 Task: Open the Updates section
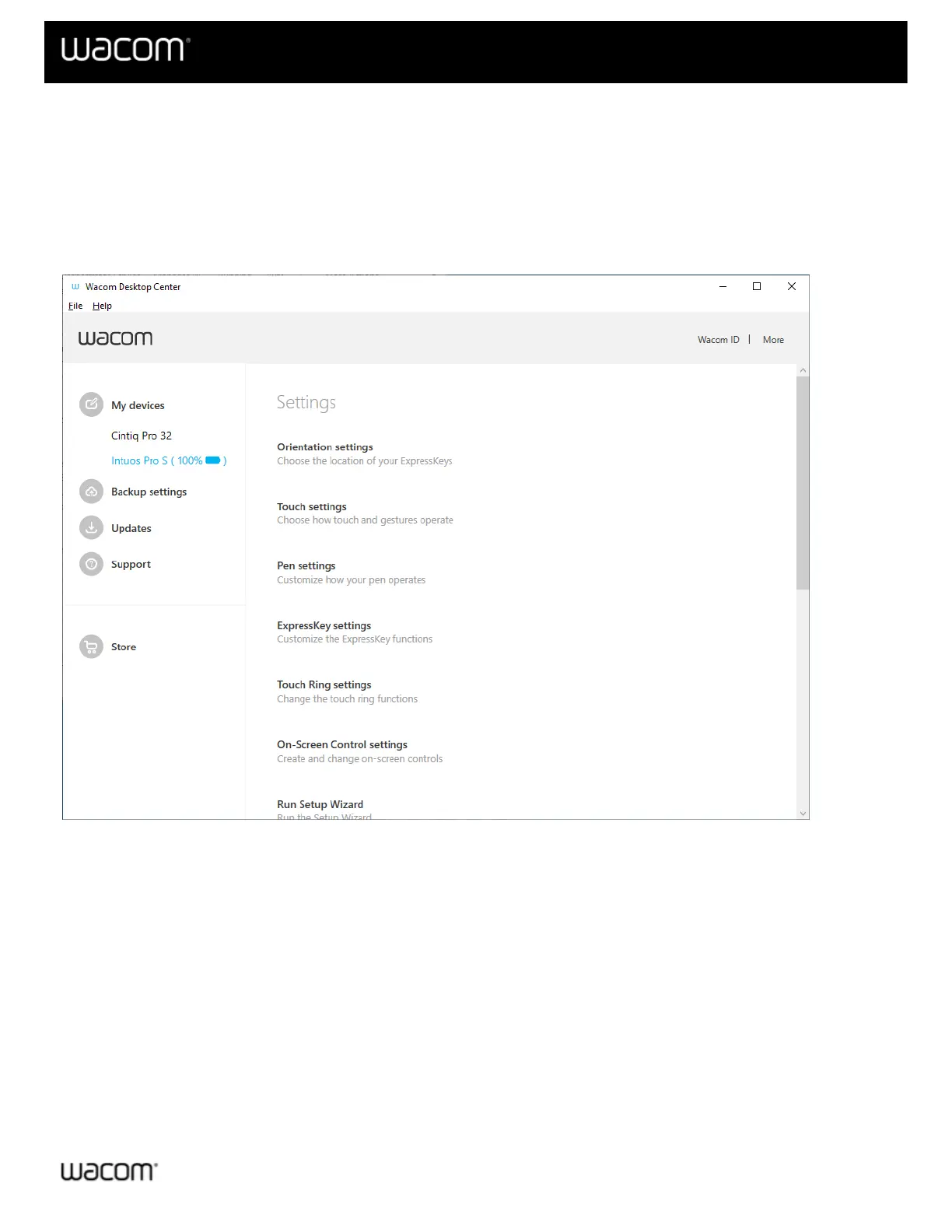(131, 528)
